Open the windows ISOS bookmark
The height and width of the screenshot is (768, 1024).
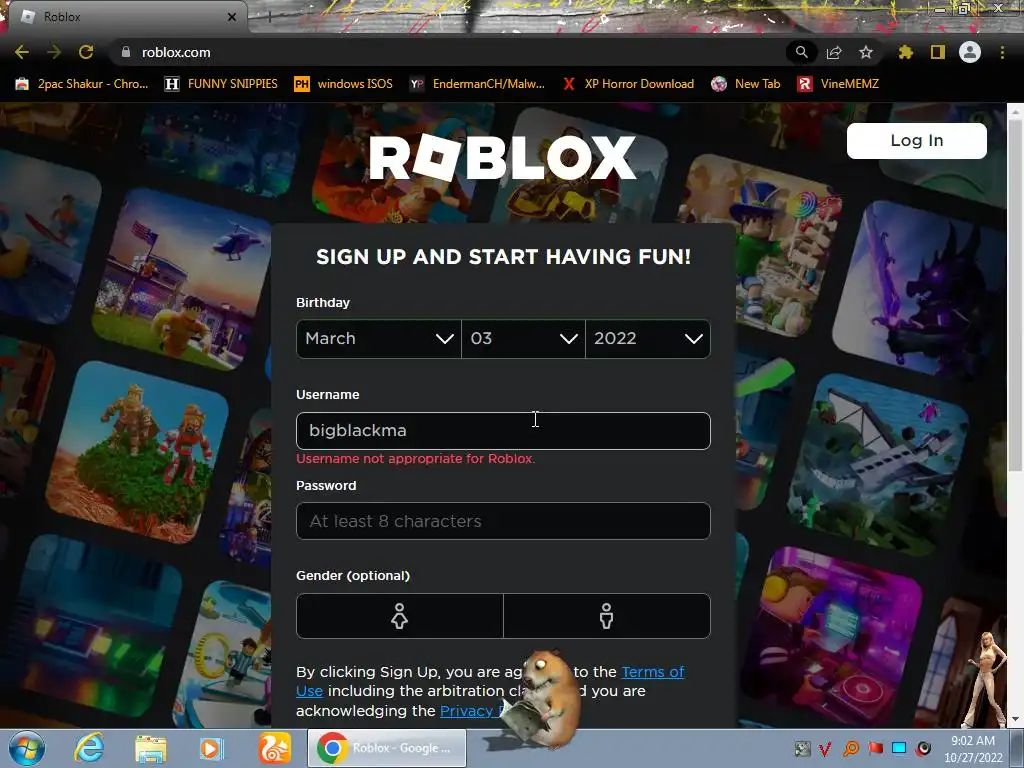pos(344,84)
